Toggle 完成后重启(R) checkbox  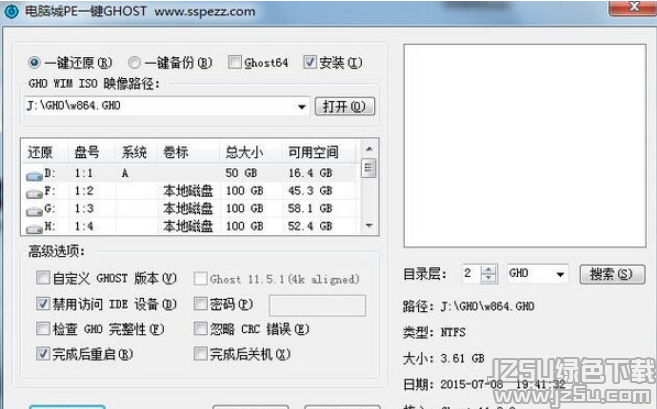tap(43, 354)
